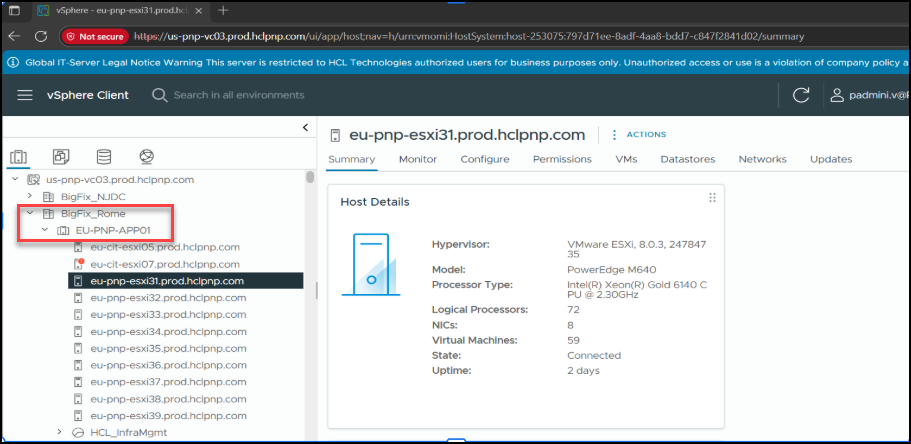The height and width of the screenshot is (444, 911).
Task: Open the Updates tab
Action: point(831,159)
